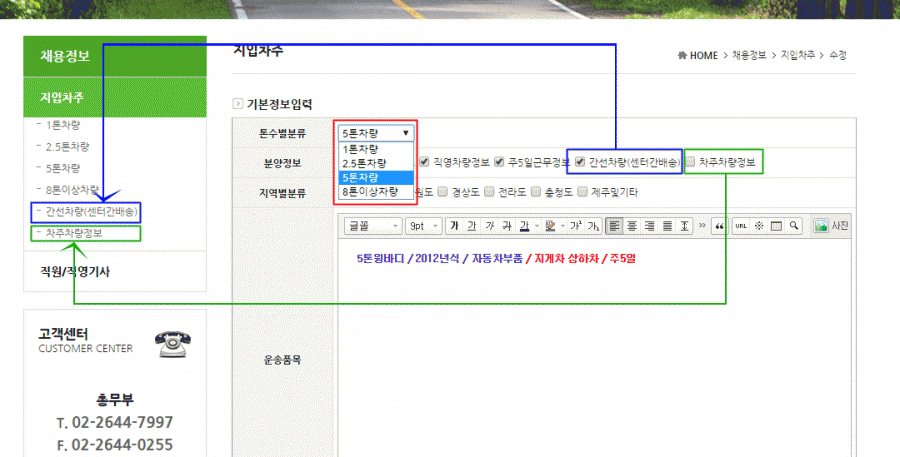
Task: Uncheck the 주5일근무정보 checkbox
Action: tap(499, 162)
